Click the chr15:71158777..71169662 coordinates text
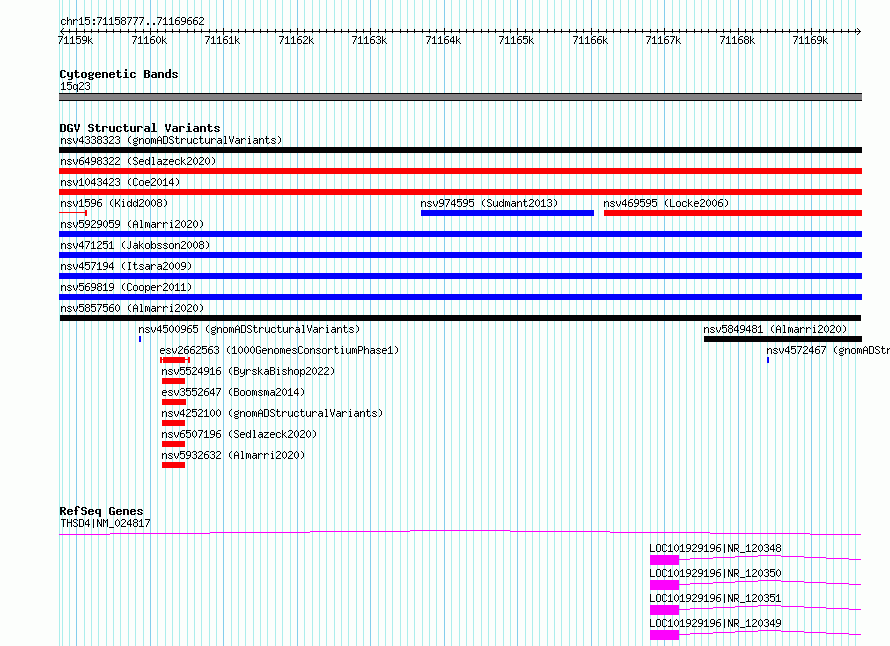The height and width of the screenshot is (646, 890). click(x=132, y=21)
